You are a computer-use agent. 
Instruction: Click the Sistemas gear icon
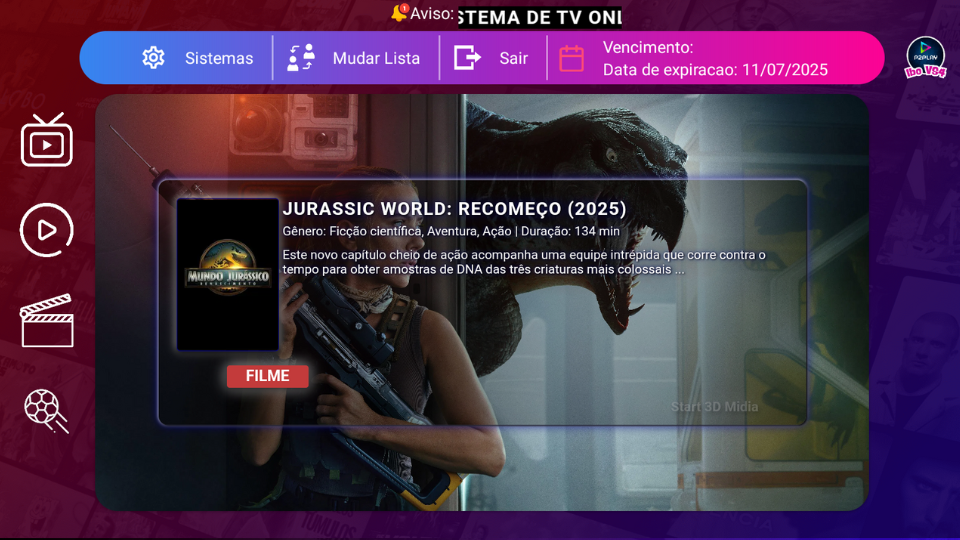[x=153, y=58]
